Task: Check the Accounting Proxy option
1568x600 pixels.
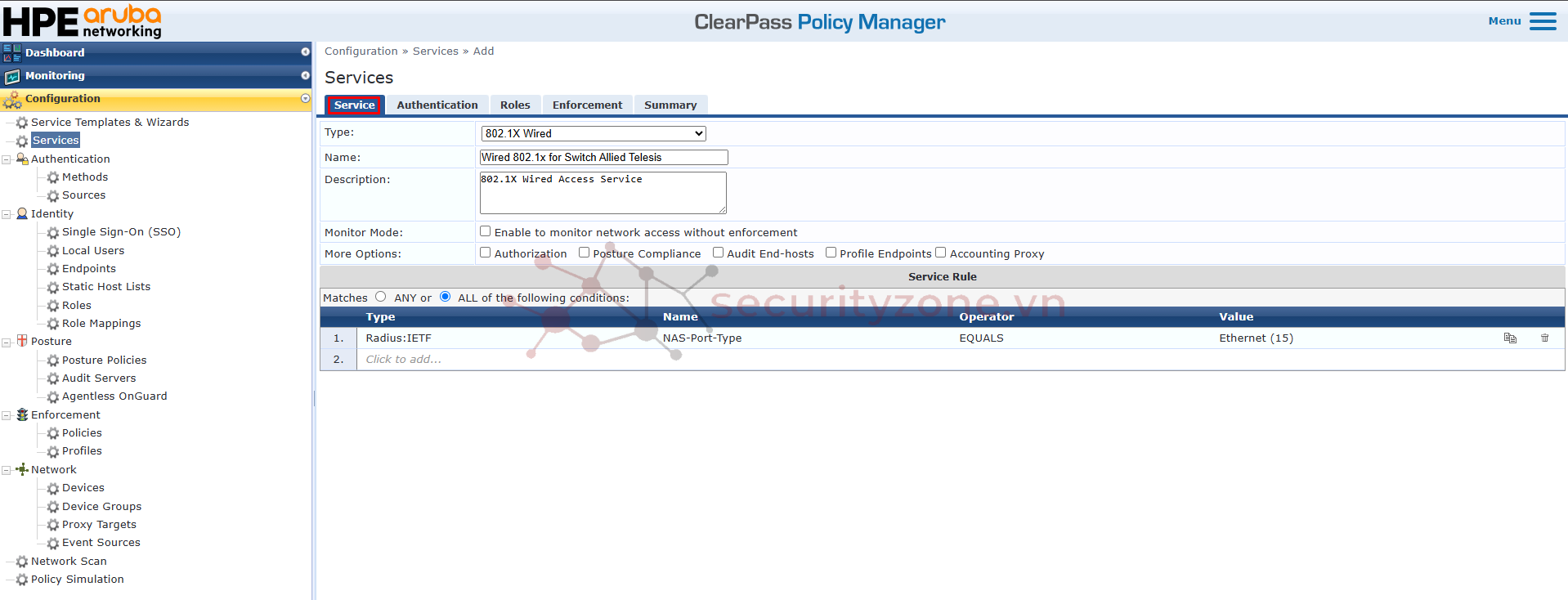Action: point(941,253)
